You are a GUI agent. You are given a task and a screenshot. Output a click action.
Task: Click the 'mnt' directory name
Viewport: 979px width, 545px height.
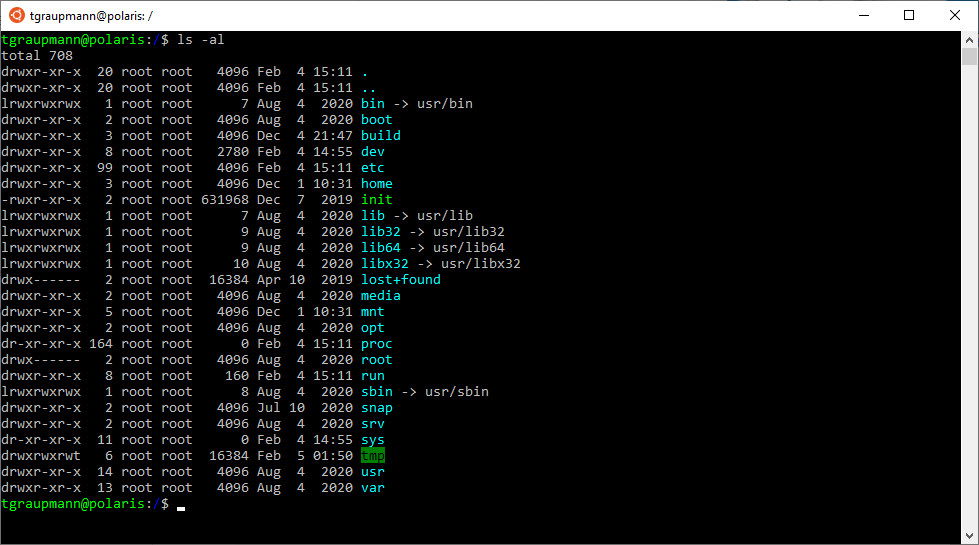tap(373, 312)
